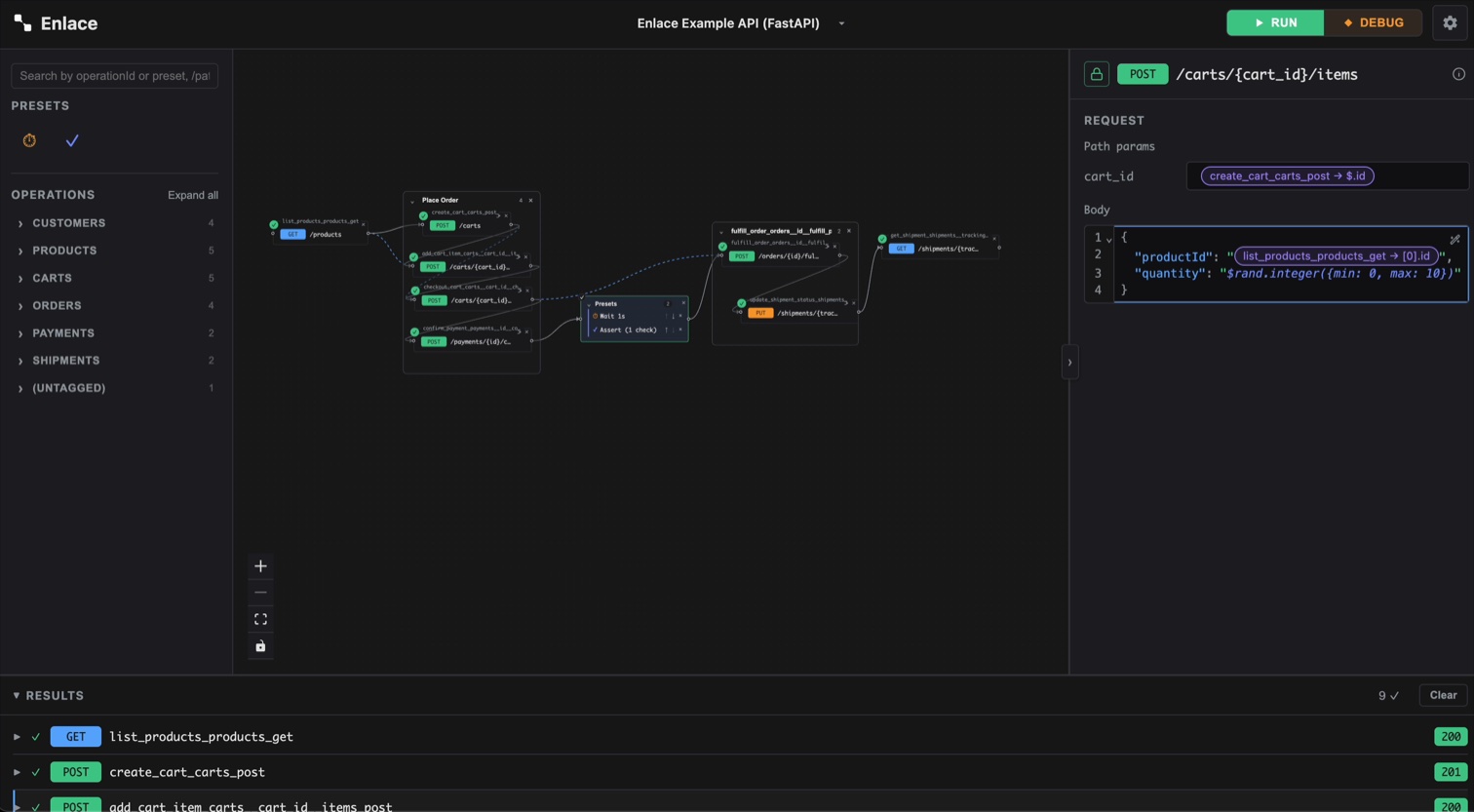Remove the confirm_payment_payments node
The height and width of the screenshot is (812, 1474).
(526, 331)
